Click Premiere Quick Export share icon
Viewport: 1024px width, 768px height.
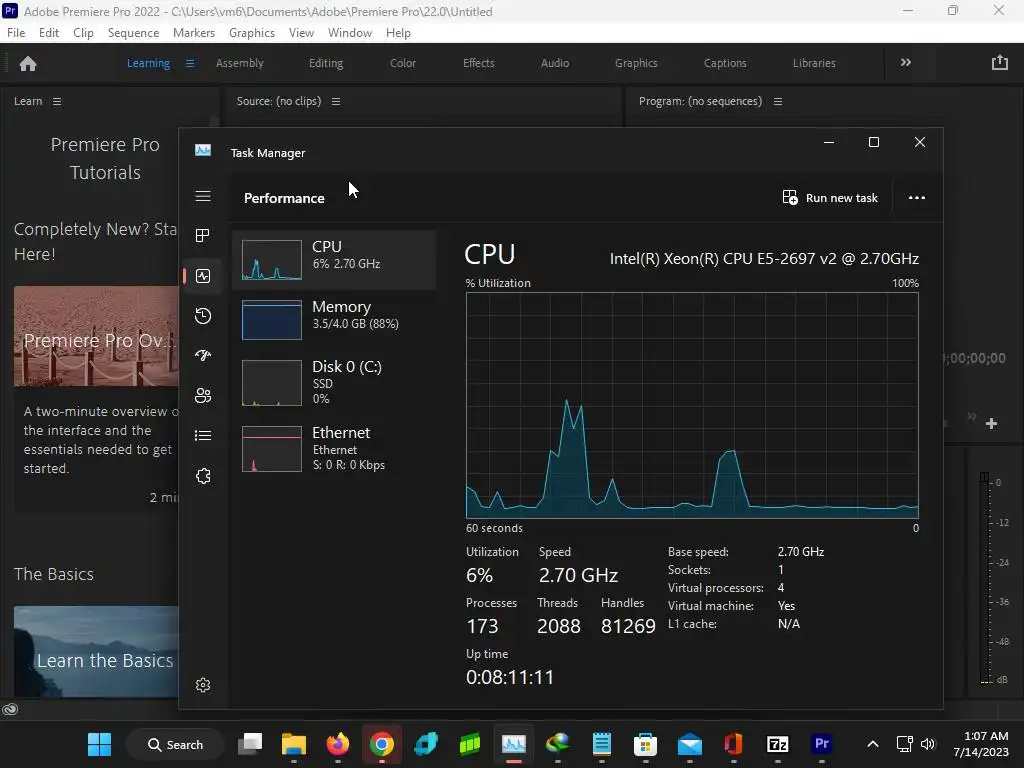(1000, 63)
